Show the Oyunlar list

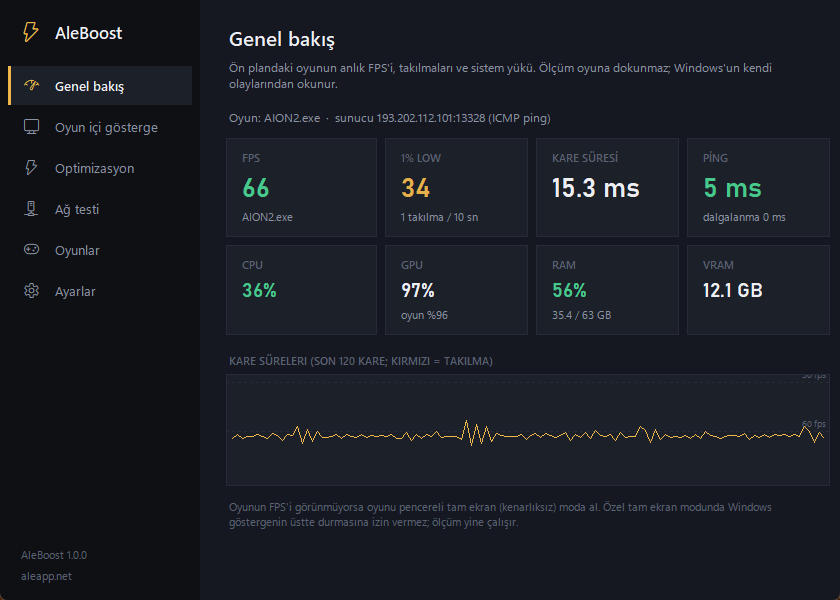pos(100,250)
